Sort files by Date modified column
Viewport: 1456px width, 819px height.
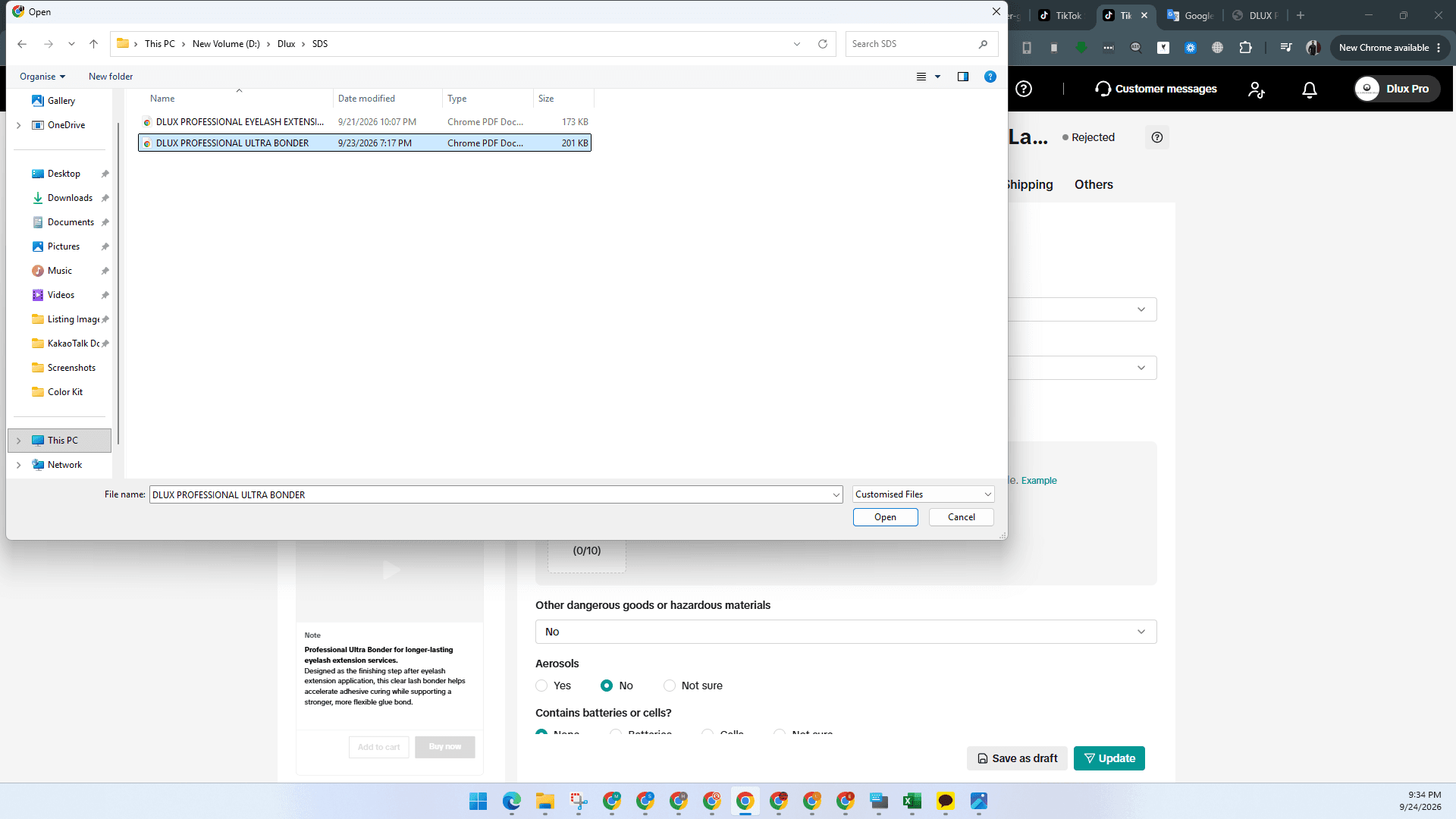click(366, 99)
